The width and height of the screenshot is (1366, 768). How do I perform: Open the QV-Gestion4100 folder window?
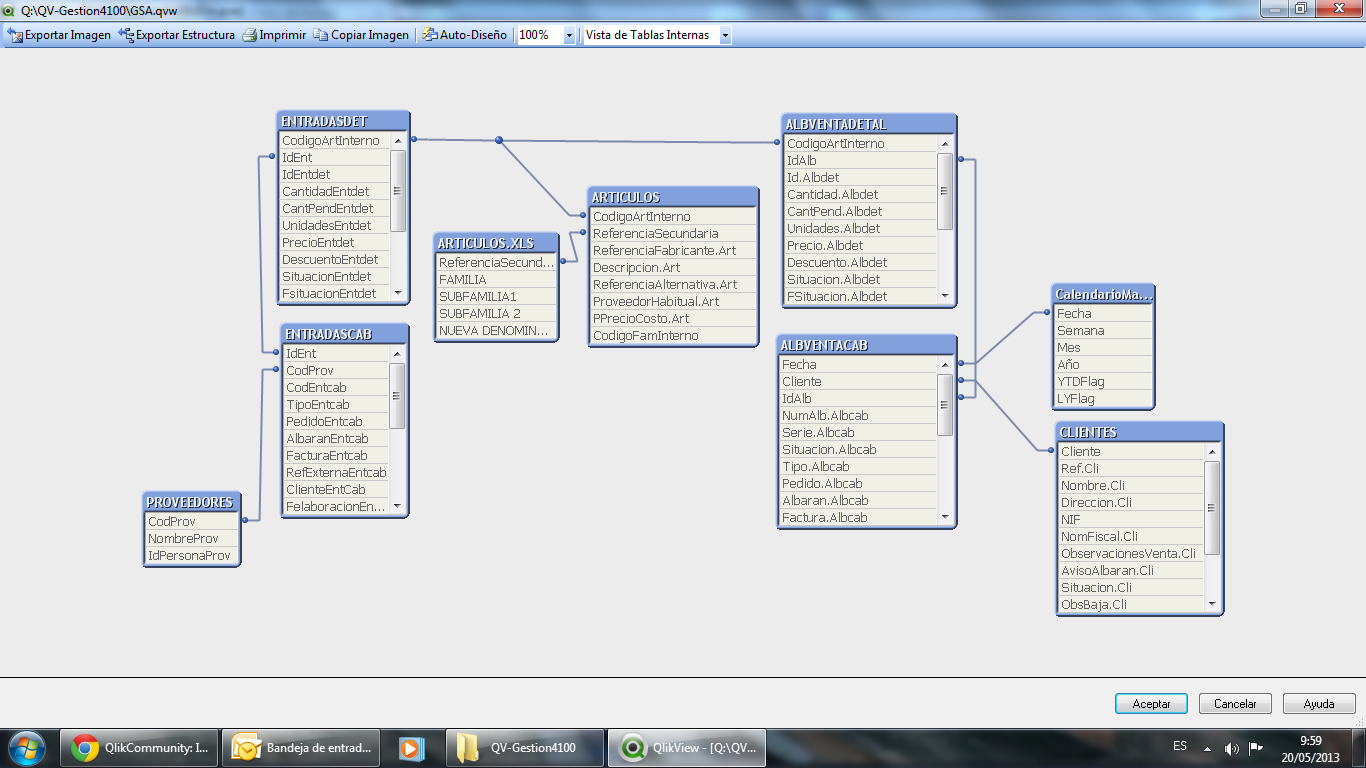[526, 747]
